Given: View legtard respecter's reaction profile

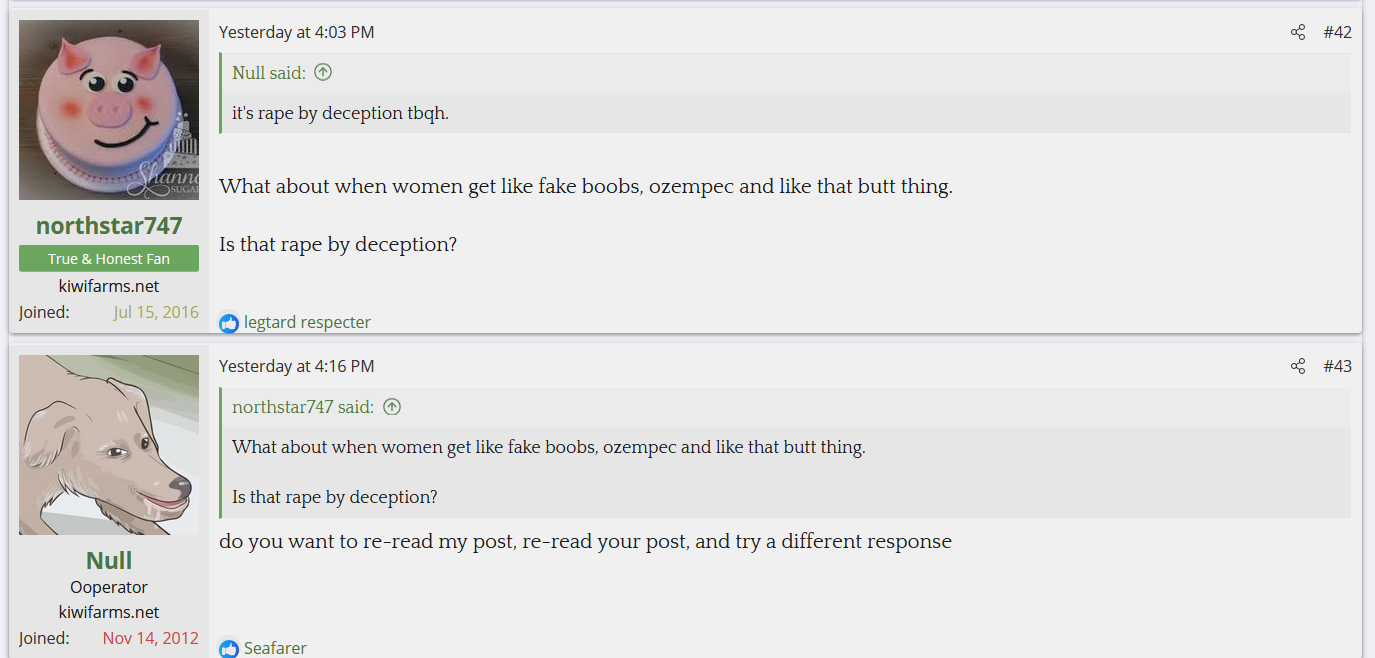Looking at the screenshot, I should (x=307, y=322).
